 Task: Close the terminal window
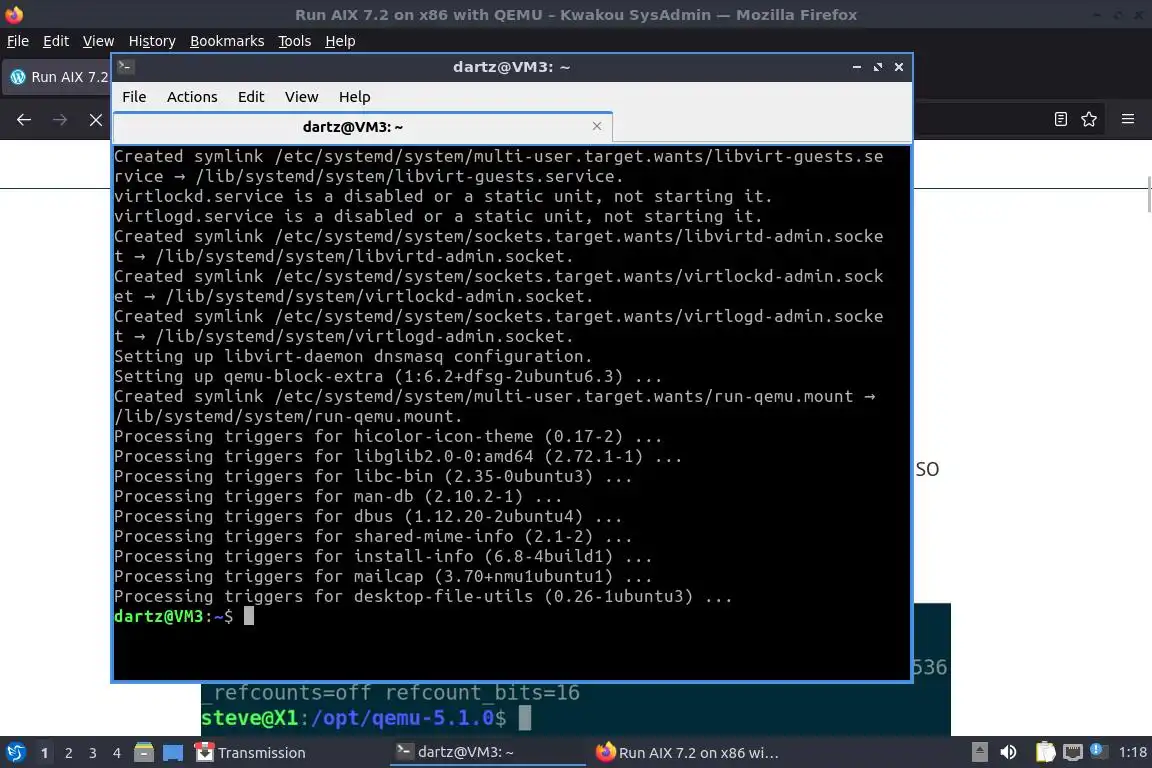[x=899, y=67]
